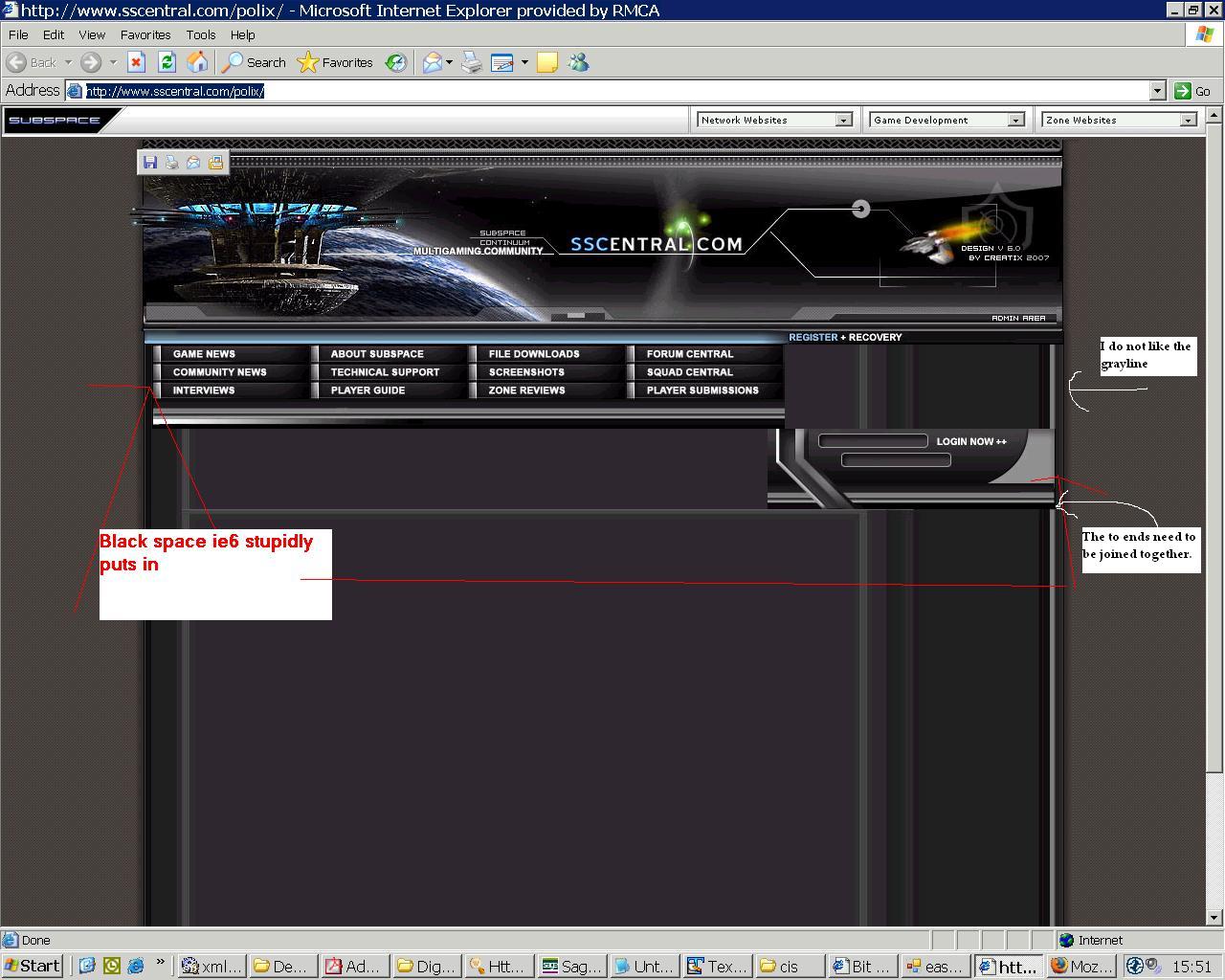Open the Search pane
1225x980 pixels.
[x=254, y=62]
